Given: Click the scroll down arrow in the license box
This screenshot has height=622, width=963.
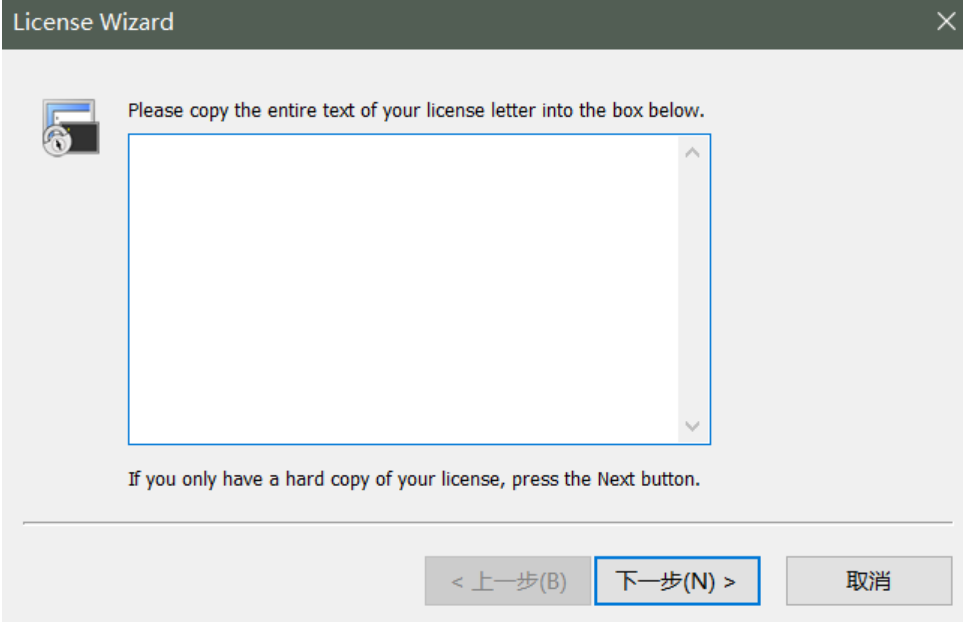Looking at the screenshot, I should 692,426.
